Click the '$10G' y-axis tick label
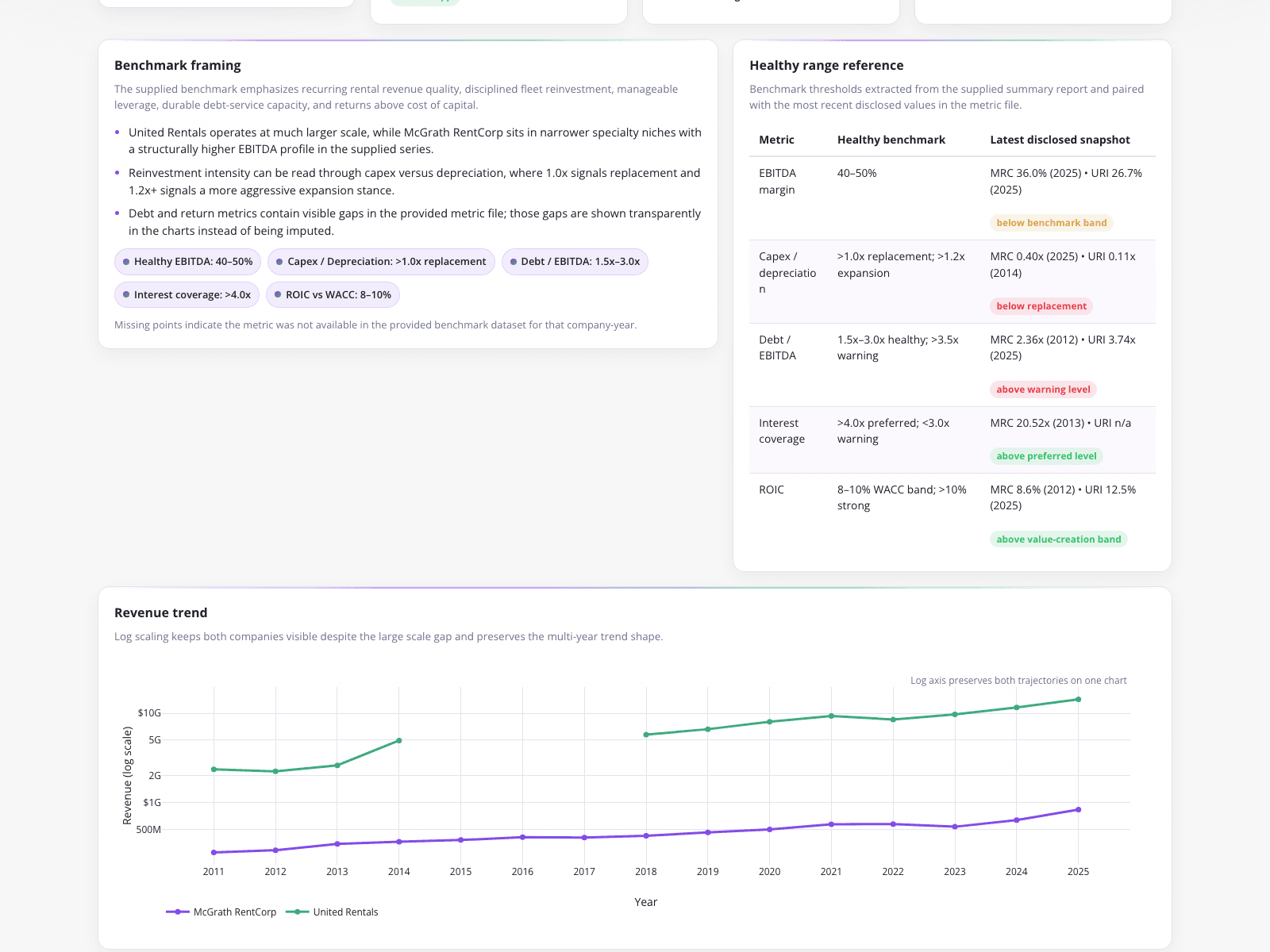This screenshot has width=1270, height=952. [x=149, y=713]
